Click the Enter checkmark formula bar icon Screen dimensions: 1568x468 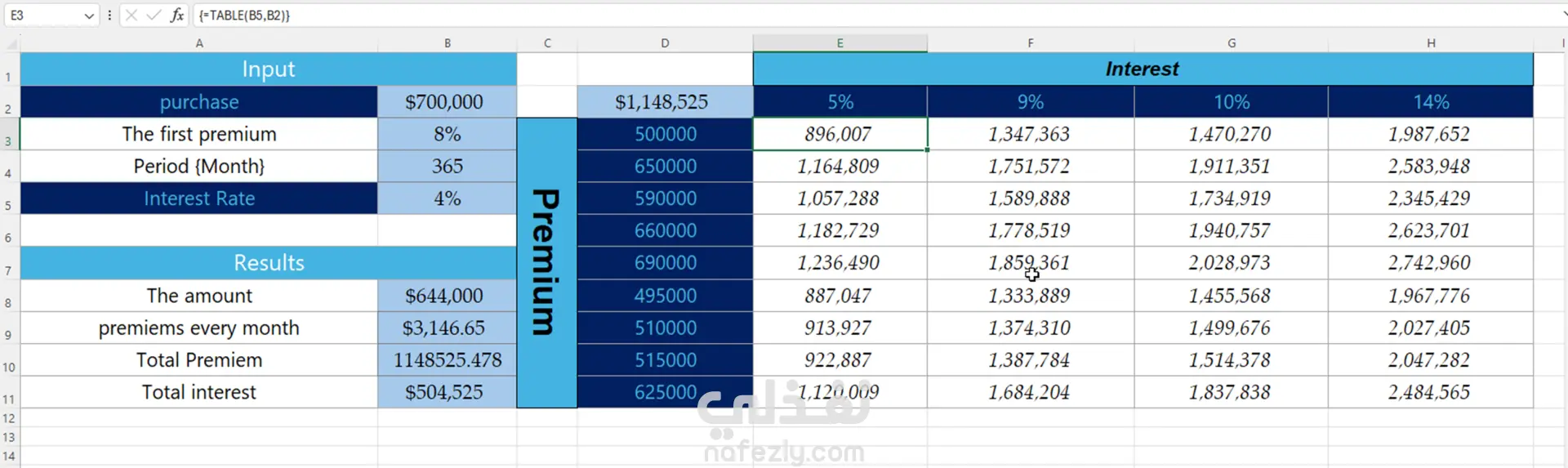coord(154,16)
